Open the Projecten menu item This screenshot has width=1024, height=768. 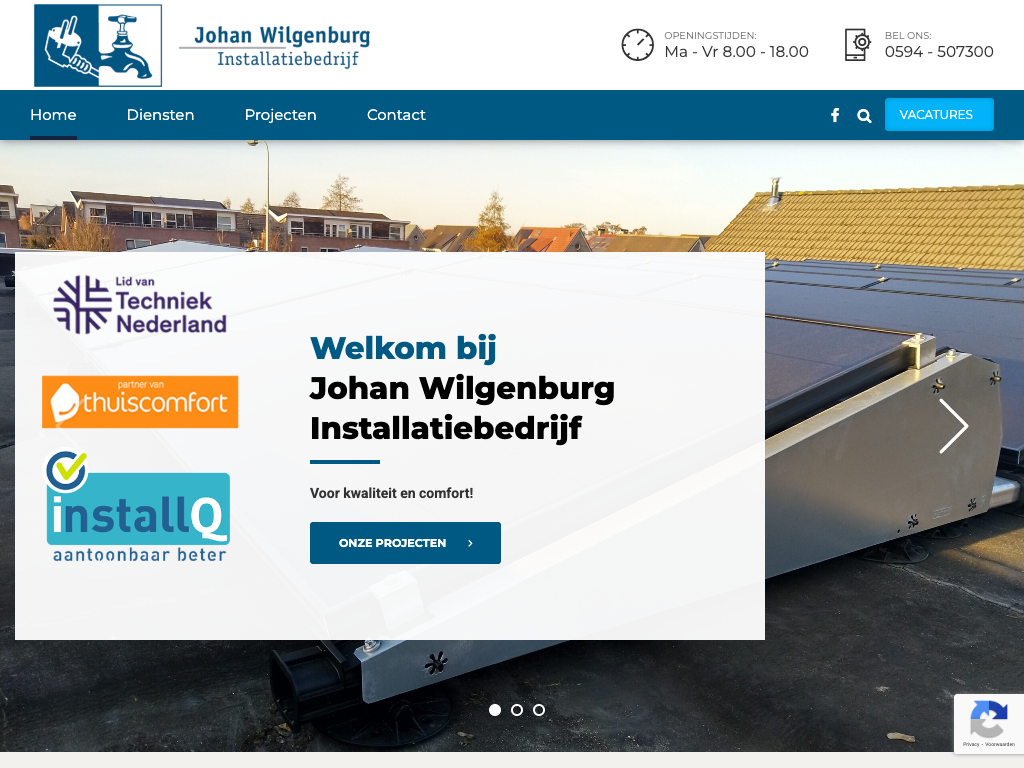(x=281, y=115)
